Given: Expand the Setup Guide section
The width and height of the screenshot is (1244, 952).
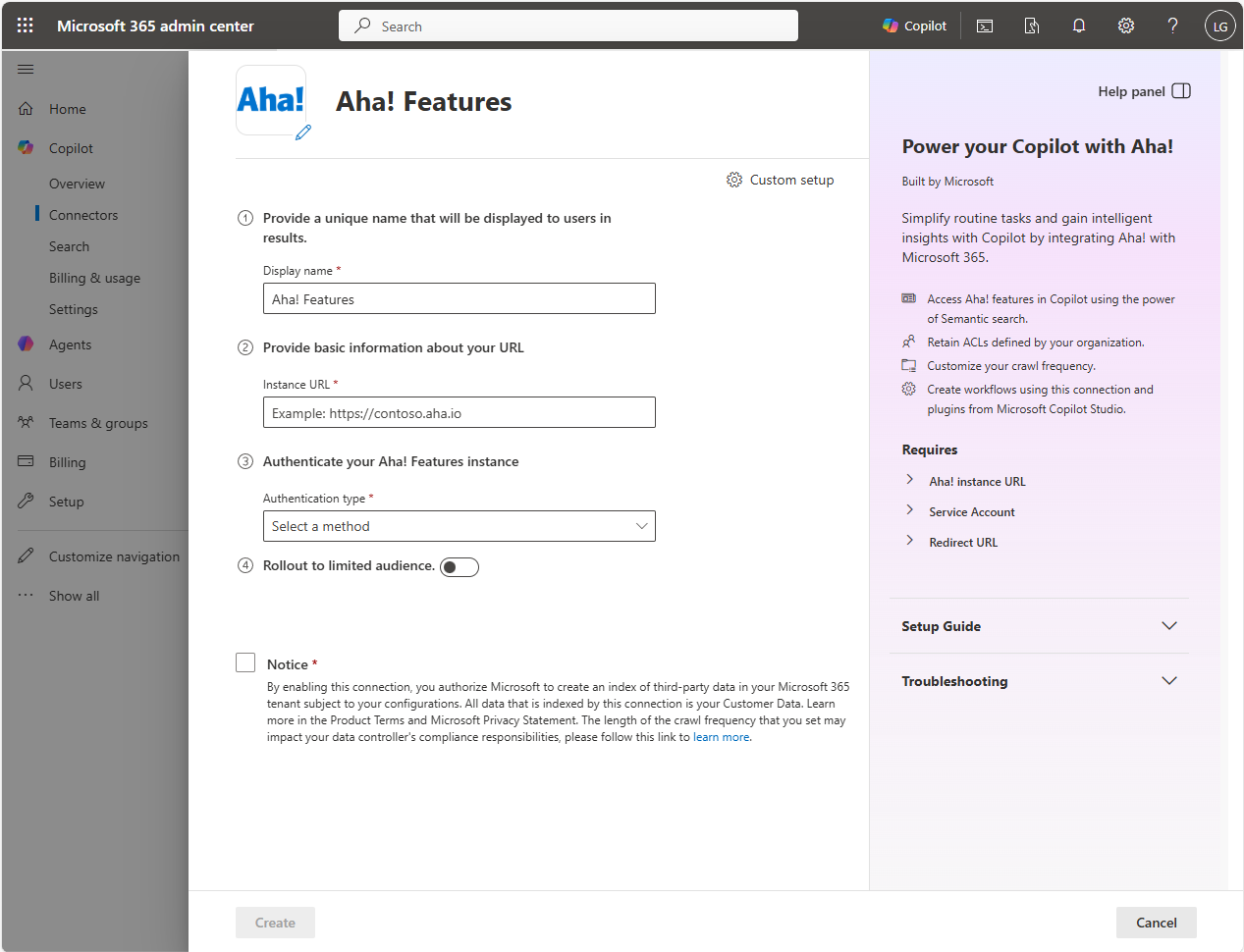Looking at the screenshot, I should 1039,626.
